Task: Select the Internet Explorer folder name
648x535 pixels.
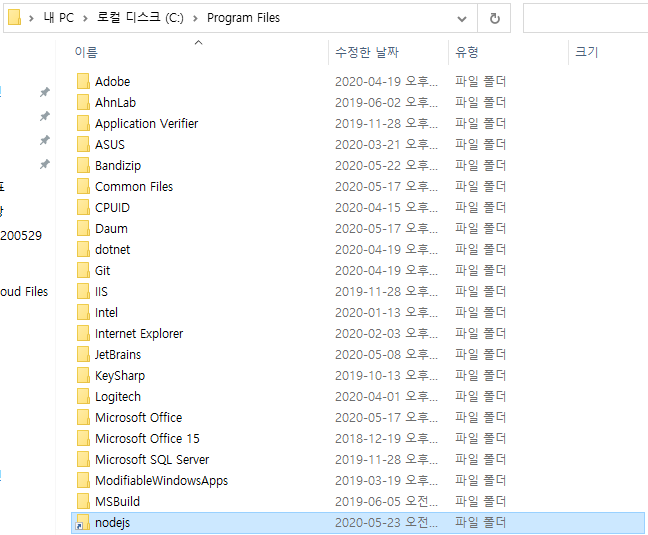Action: [139, 334]
